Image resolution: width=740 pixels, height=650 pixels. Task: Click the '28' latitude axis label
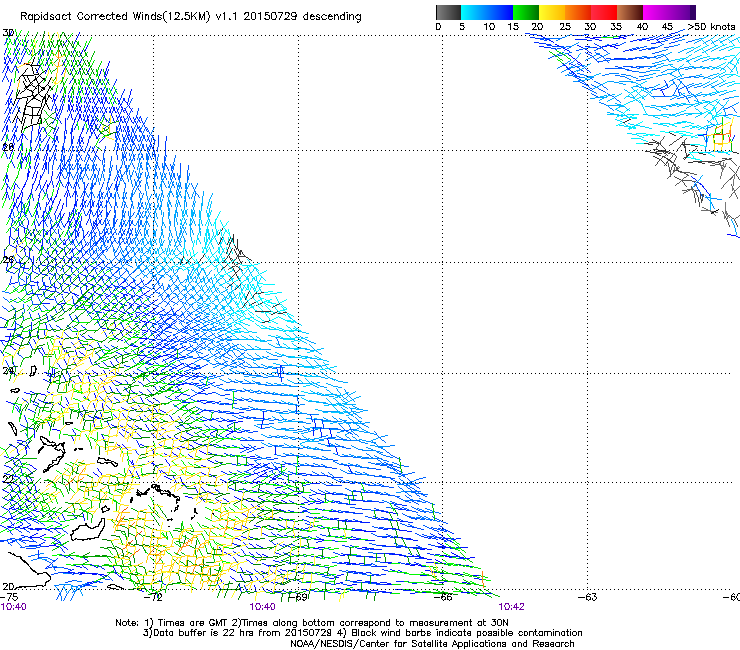click(8, 147)
